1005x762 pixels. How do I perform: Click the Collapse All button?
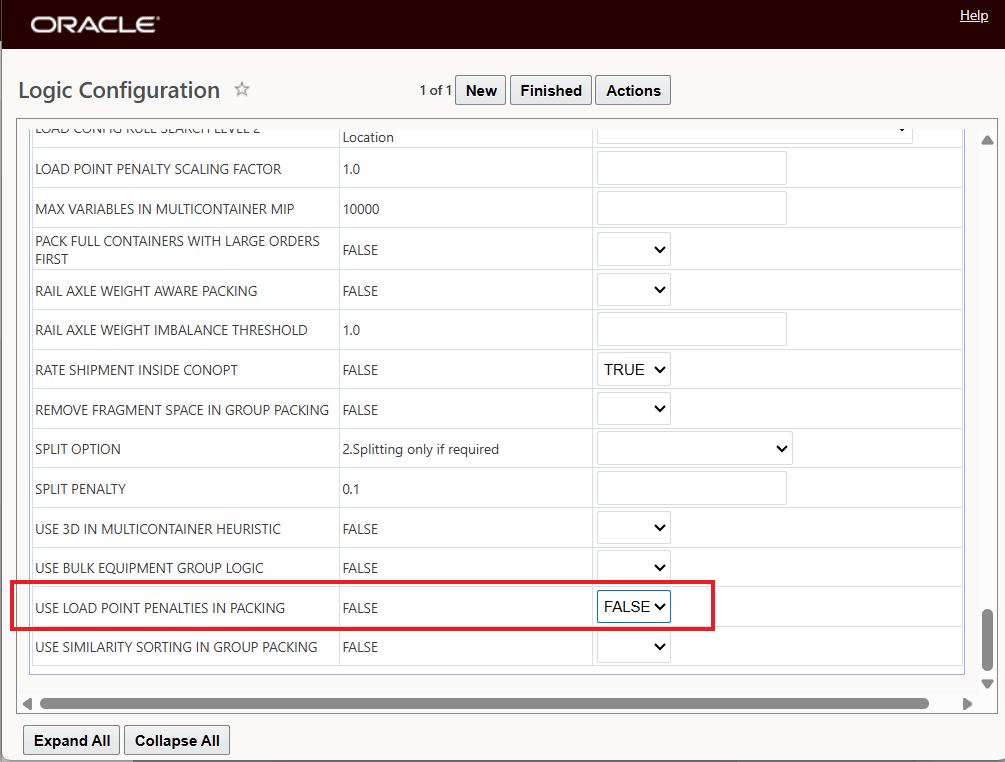point(176,740)
